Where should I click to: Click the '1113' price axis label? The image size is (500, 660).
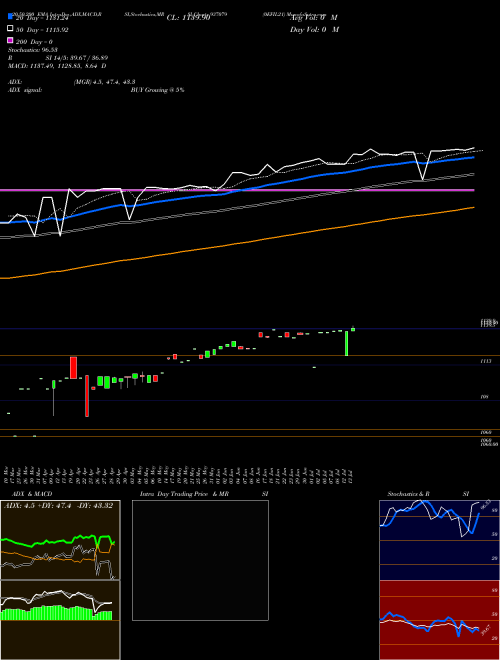(486, 361)
